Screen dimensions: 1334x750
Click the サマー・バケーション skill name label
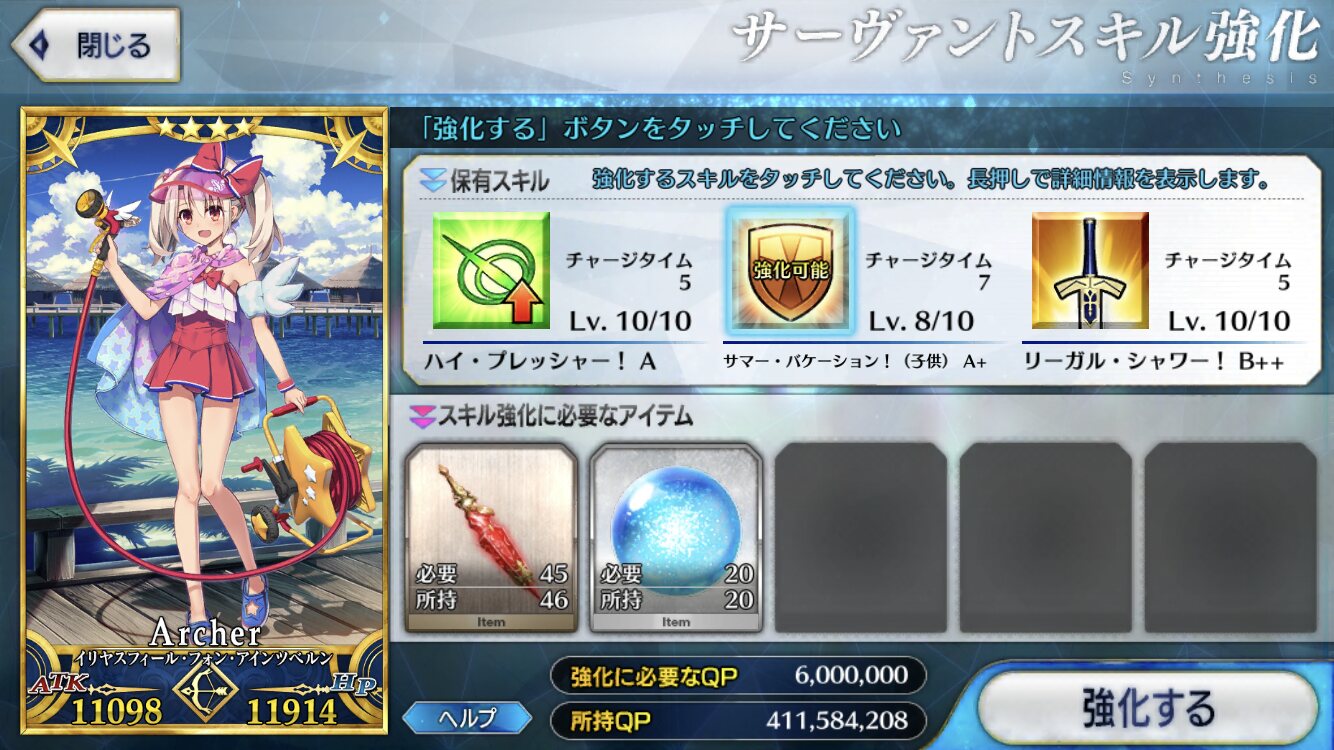click(854, 362)
